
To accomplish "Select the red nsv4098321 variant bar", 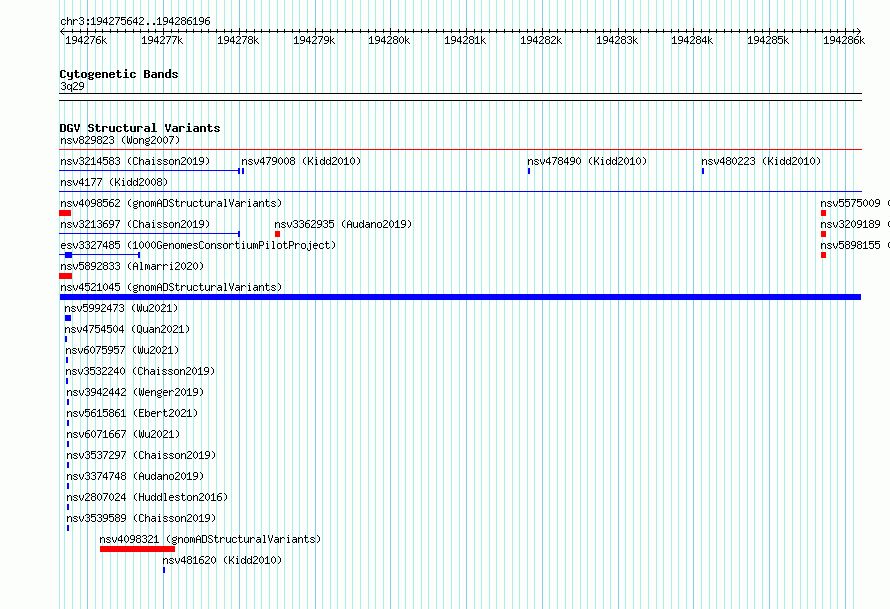I will (x=137, y=549).
